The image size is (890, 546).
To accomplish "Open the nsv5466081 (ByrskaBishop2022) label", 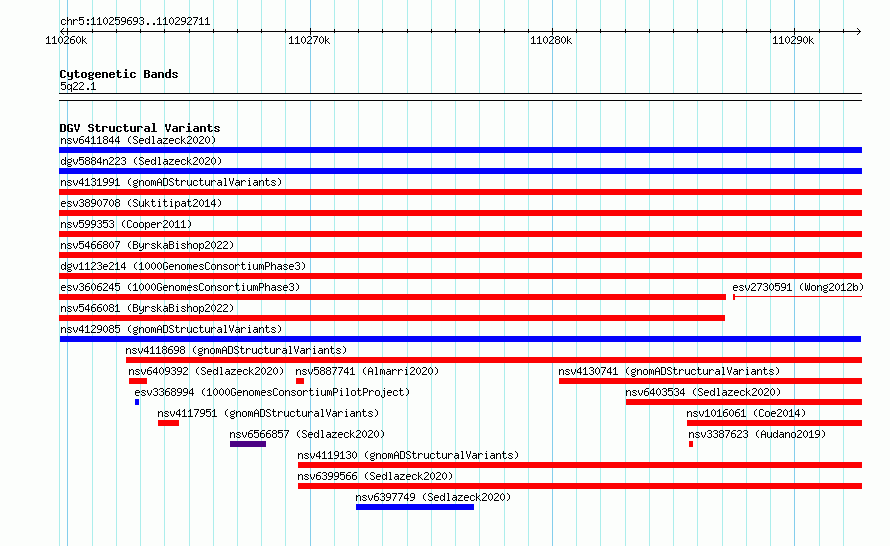I will 147,308.
